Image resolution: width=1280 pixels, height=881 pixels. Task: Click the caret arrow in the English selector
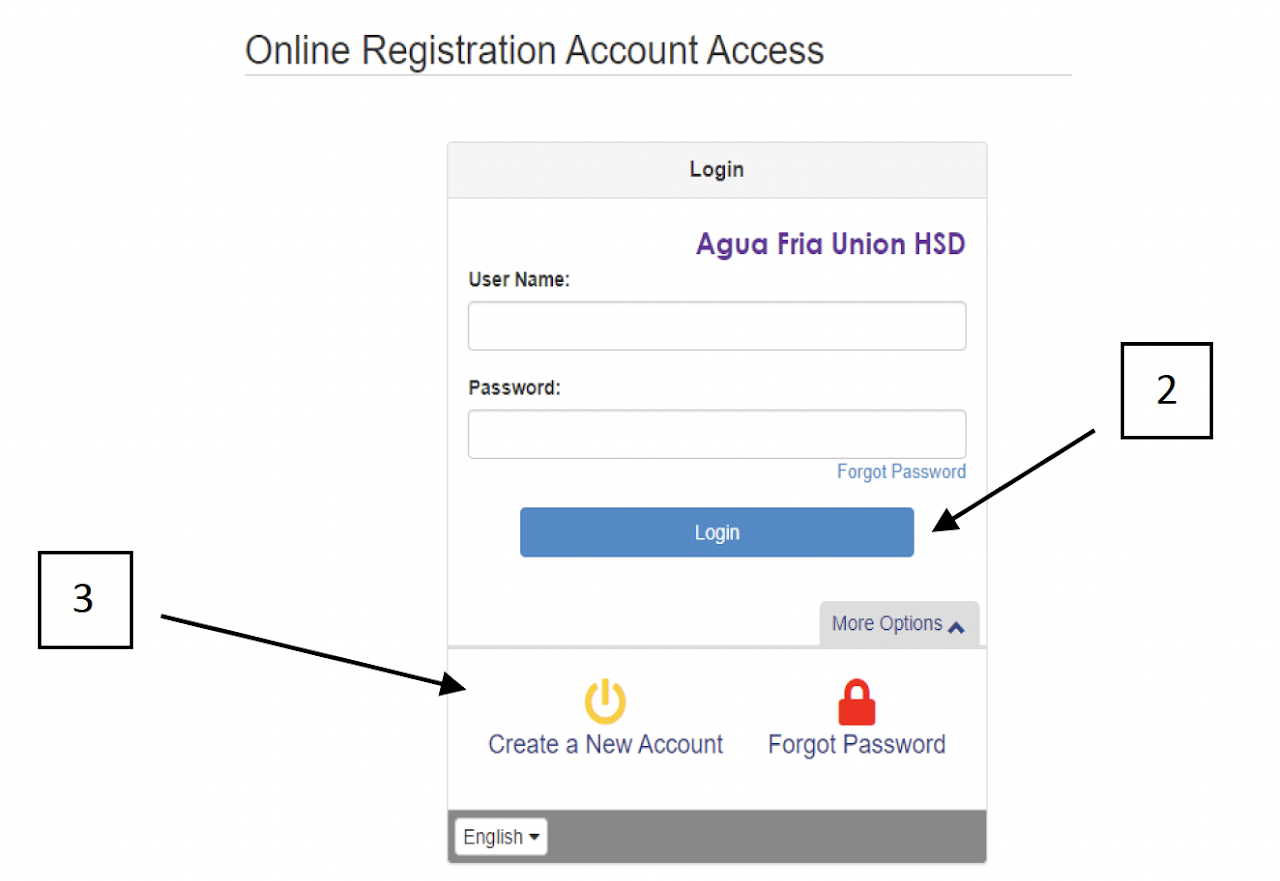pos(535,837)
